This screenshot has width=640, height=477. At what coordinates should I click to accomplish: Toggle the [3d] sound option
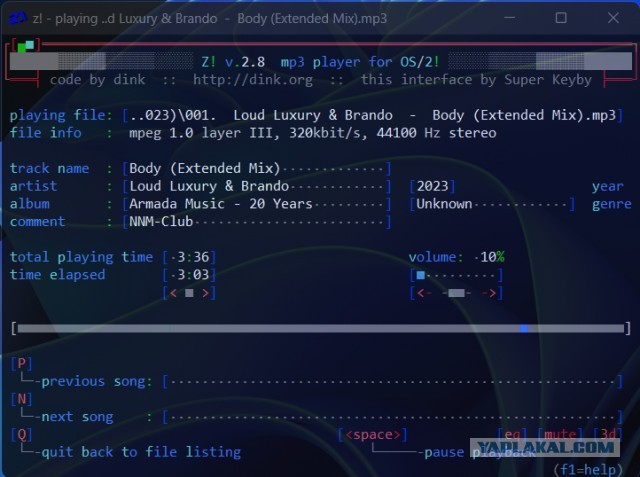tap(607, 434)
